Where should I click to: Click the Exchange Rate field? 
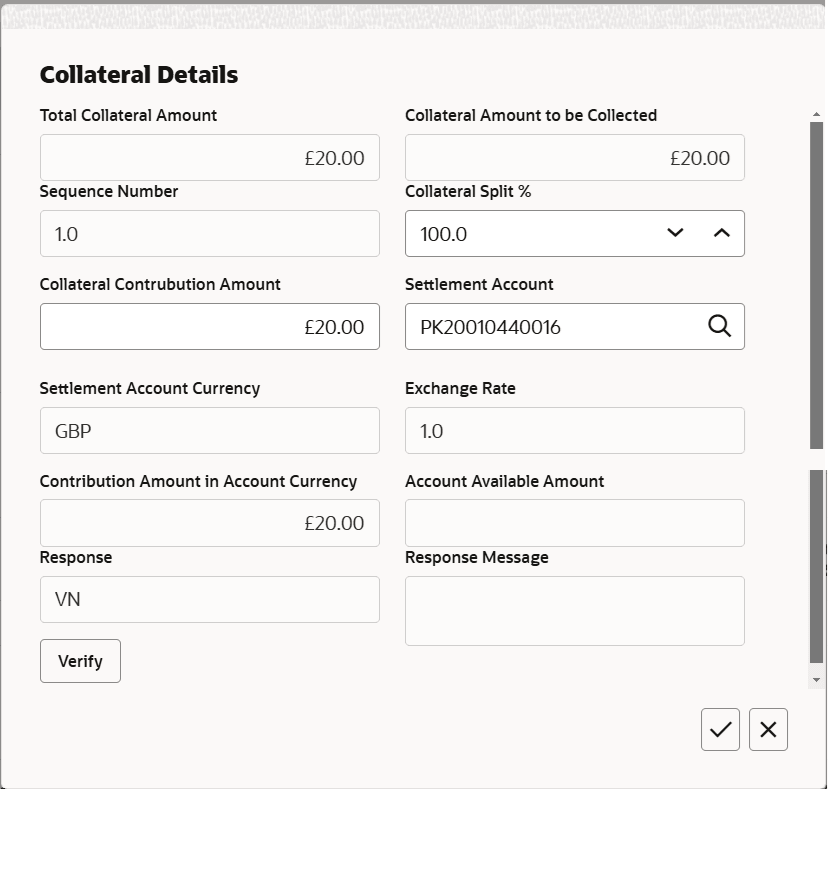click(x=574, y=431)
